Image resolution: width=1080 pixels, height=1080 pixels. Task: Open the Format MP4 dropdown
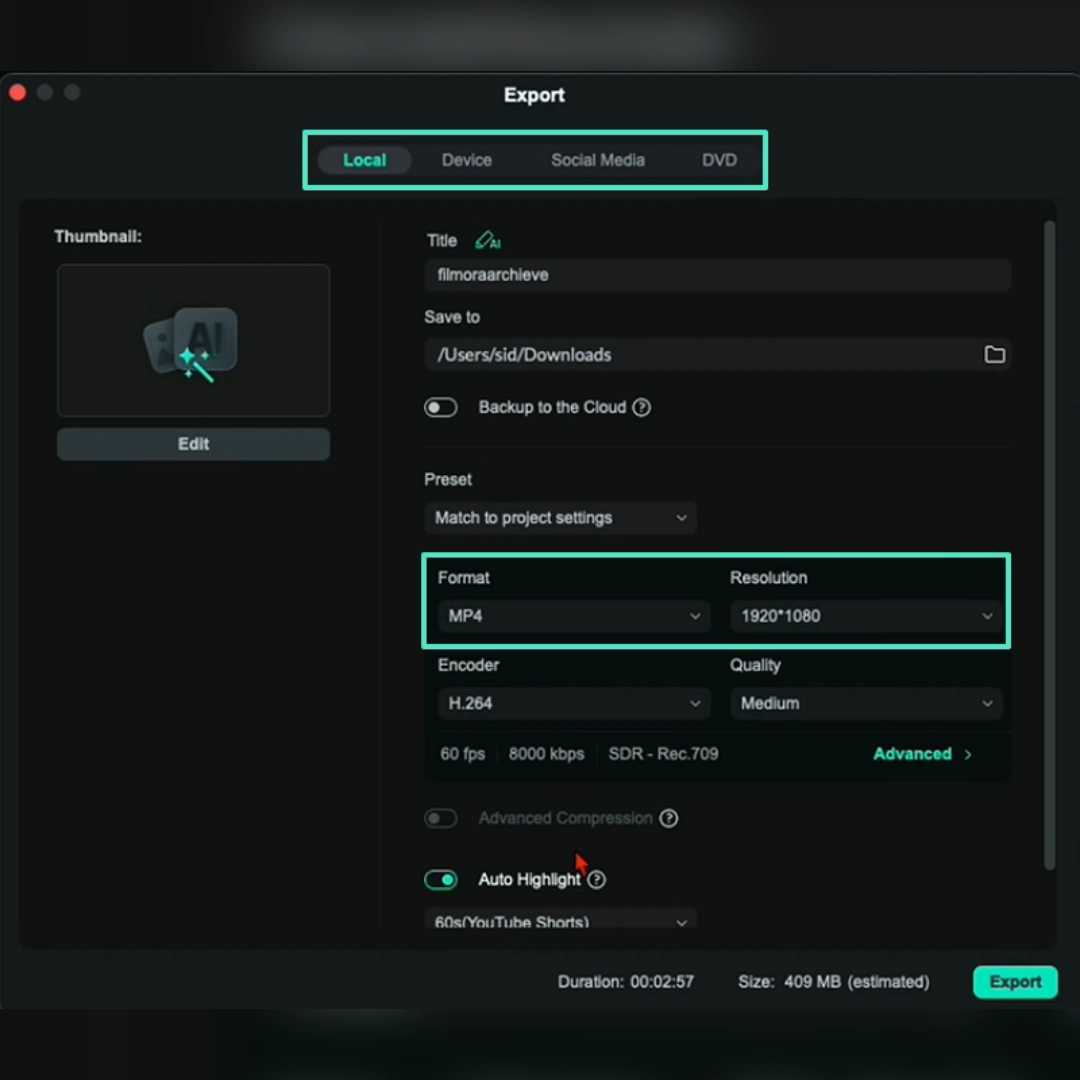point(574,616)
